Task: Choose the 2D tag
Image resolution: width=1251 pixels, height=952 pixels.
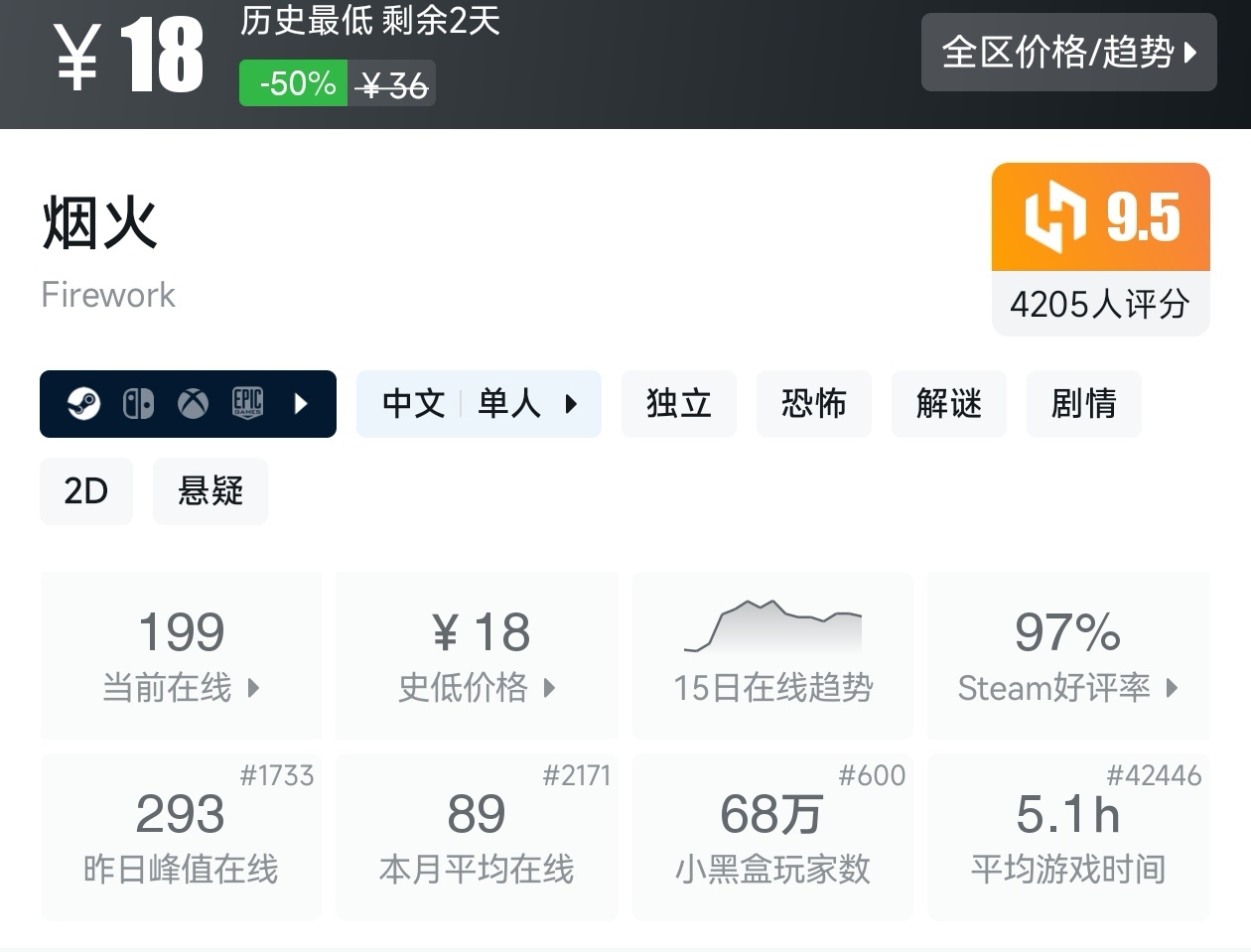Action: click(x=86, y=491)
